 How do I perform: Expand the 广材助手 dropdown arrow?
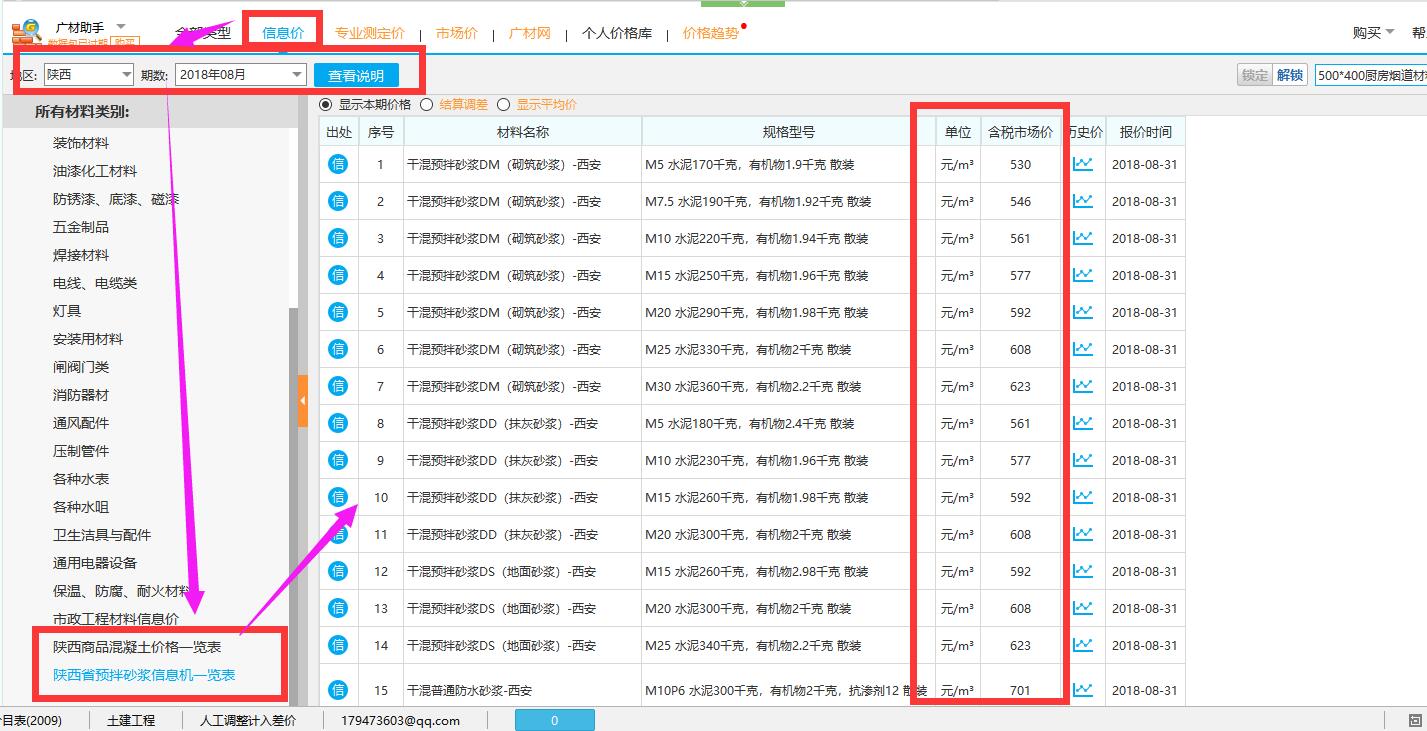point(121,26)
